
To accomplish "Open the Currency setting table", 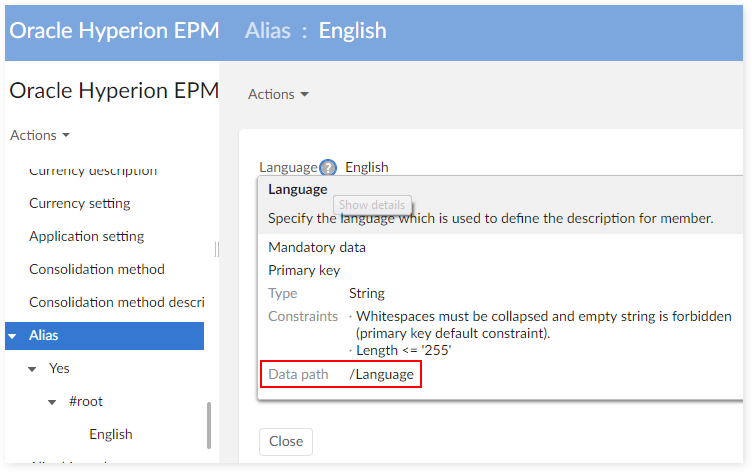I will [x=80, y=203].
